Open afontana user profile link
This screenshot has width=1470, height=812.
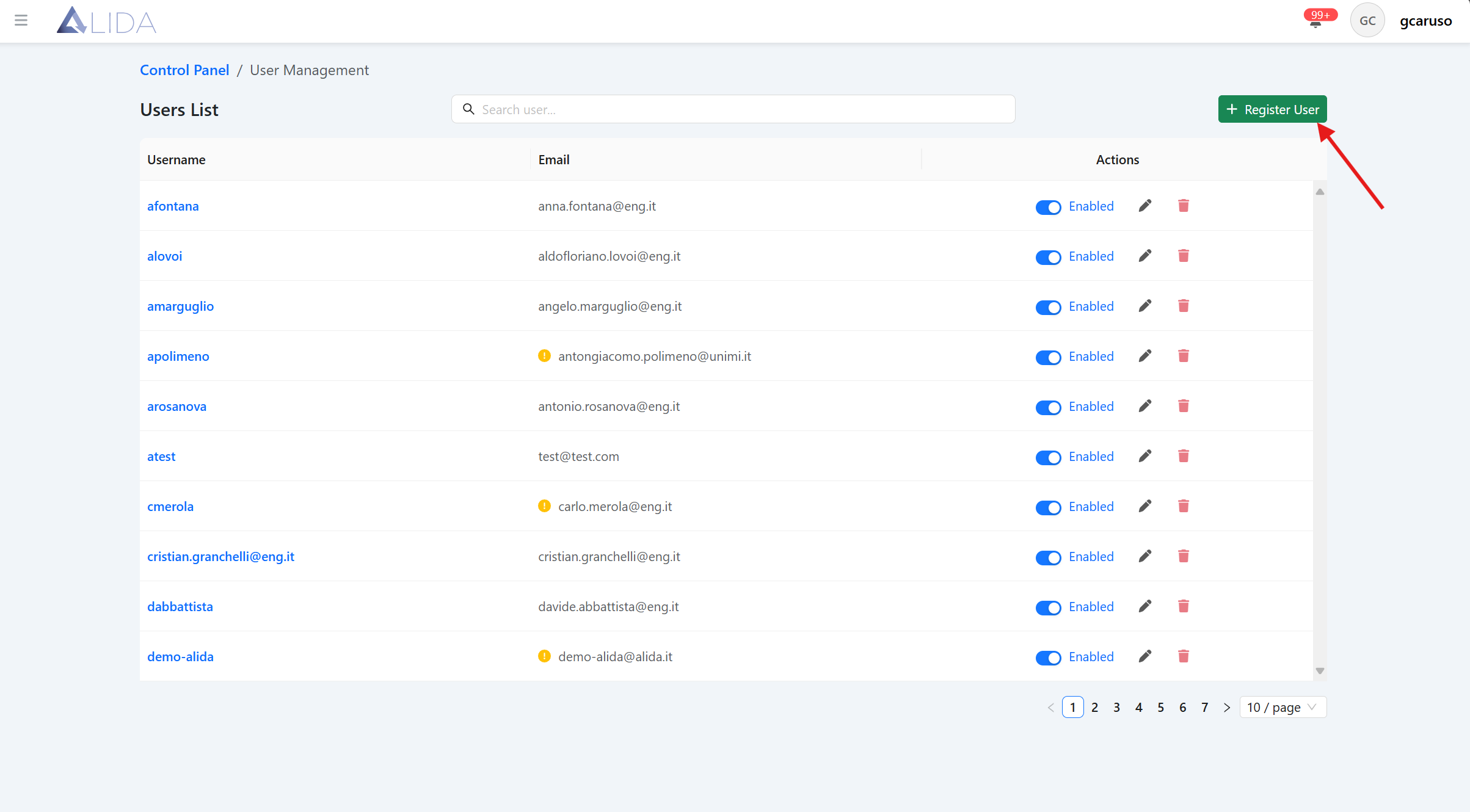coord(173,206)
